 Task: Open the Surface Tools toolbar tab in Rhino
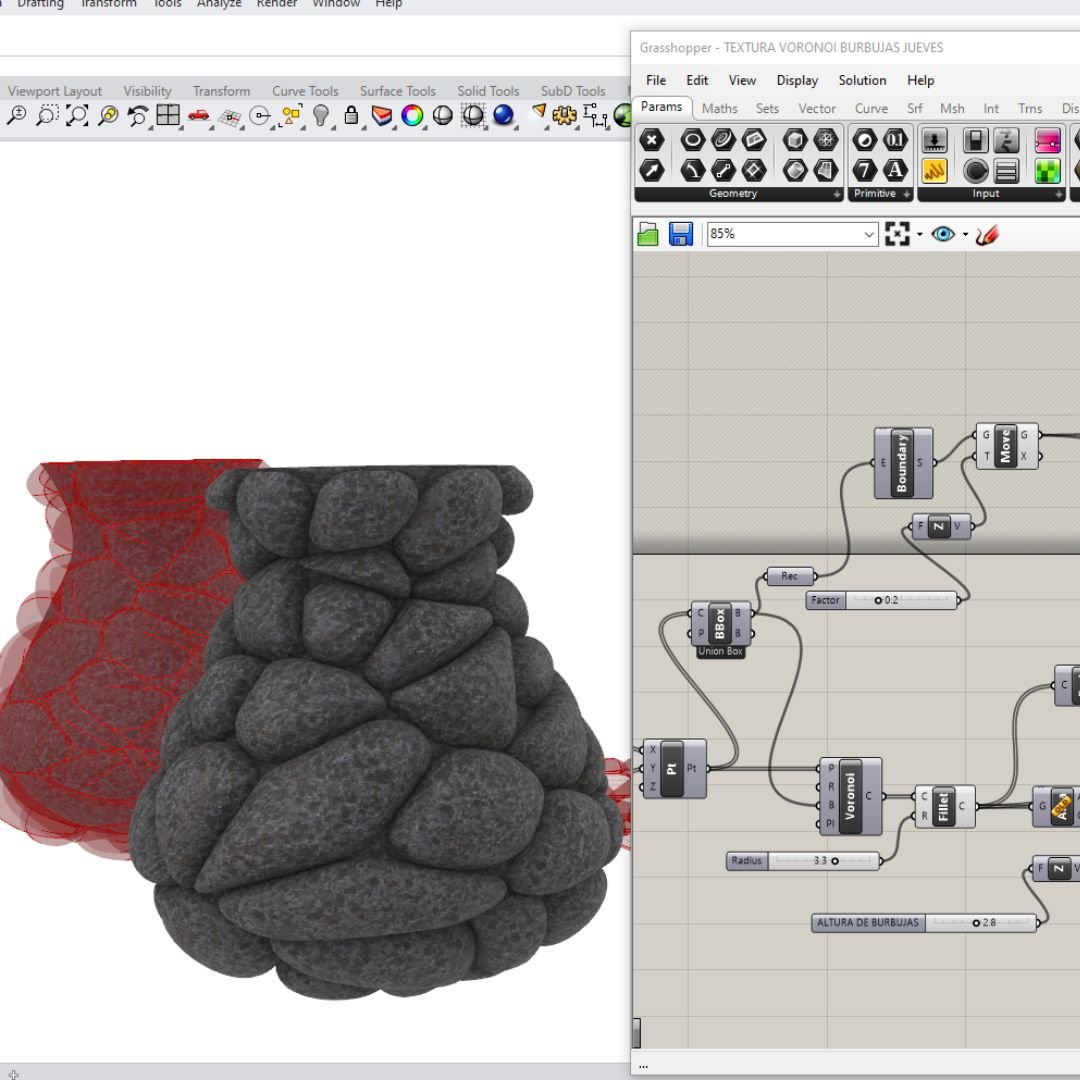coord(397,91)
